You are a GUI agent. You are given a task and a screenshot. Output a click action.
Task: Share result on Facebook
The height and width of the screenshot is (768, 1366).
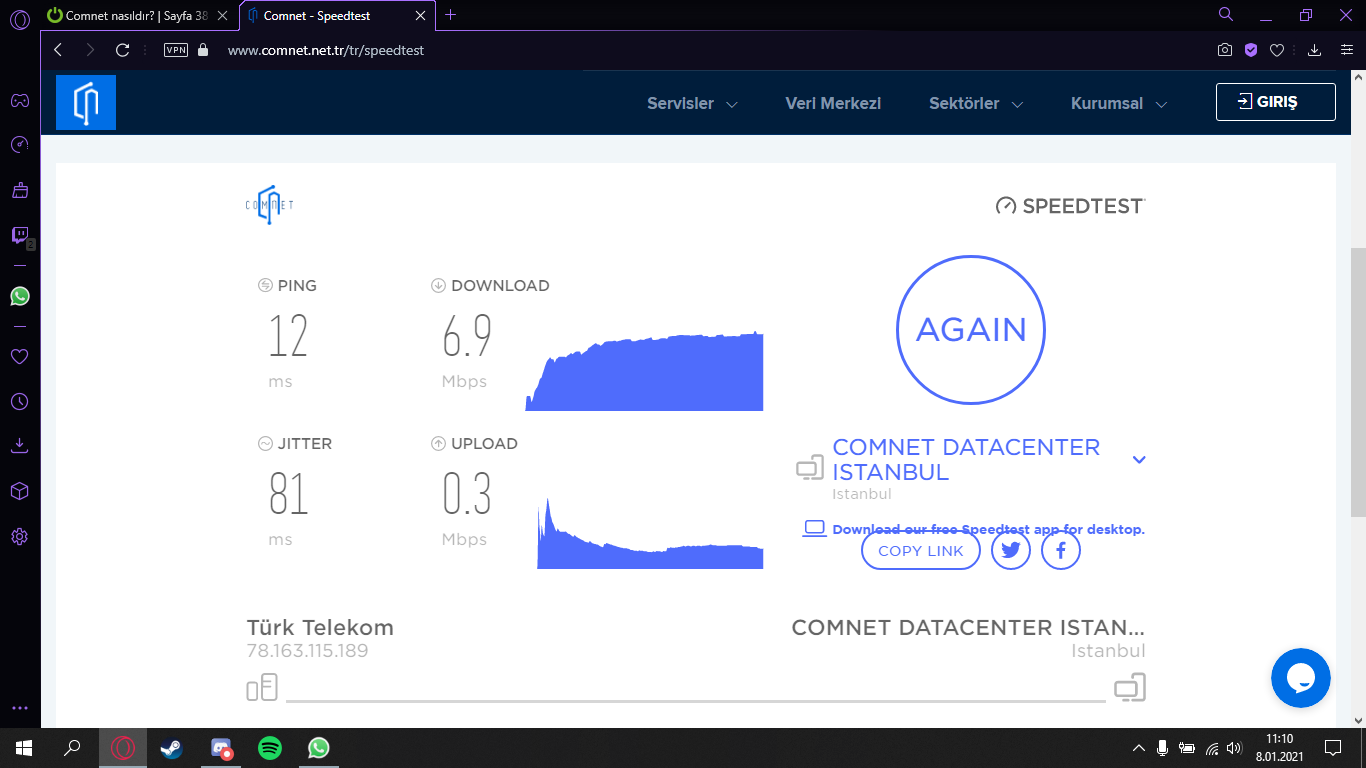(1061, 550)
